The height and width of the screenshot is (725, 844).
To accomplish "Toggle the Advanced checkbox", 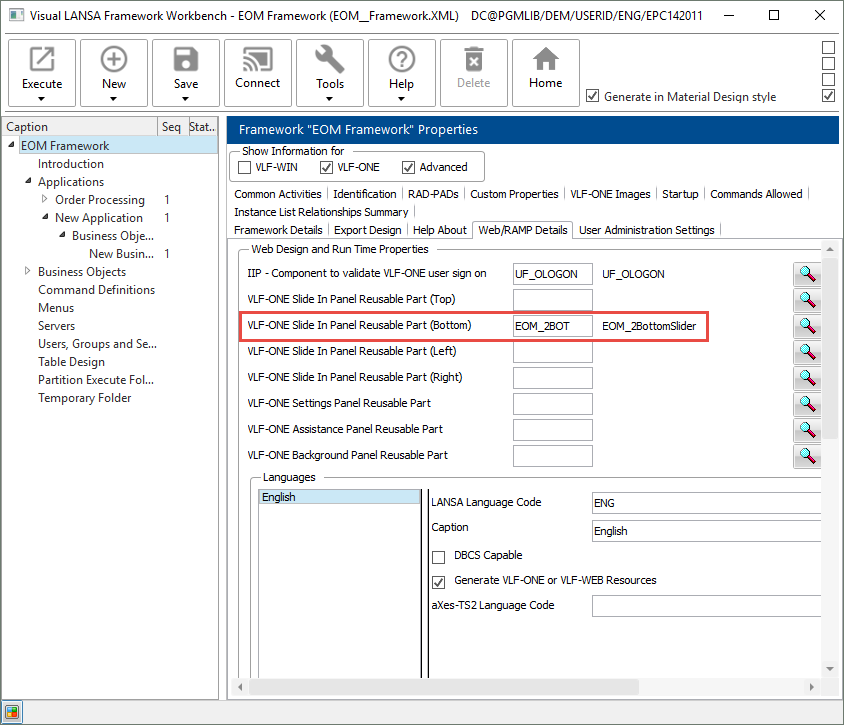I will pos(408,167).
